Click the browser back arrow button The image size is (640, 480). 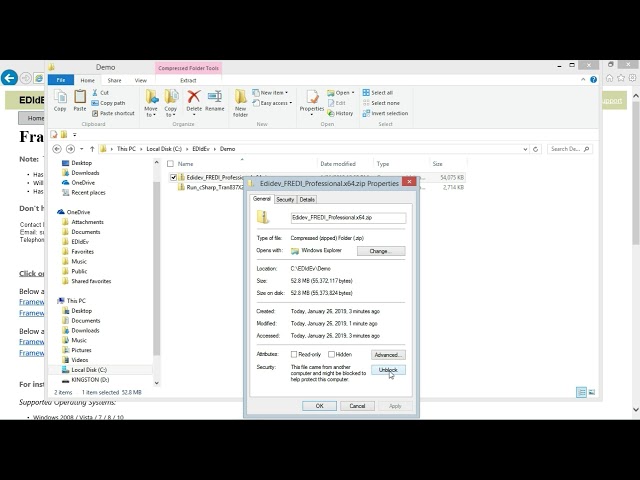point(9,78)
